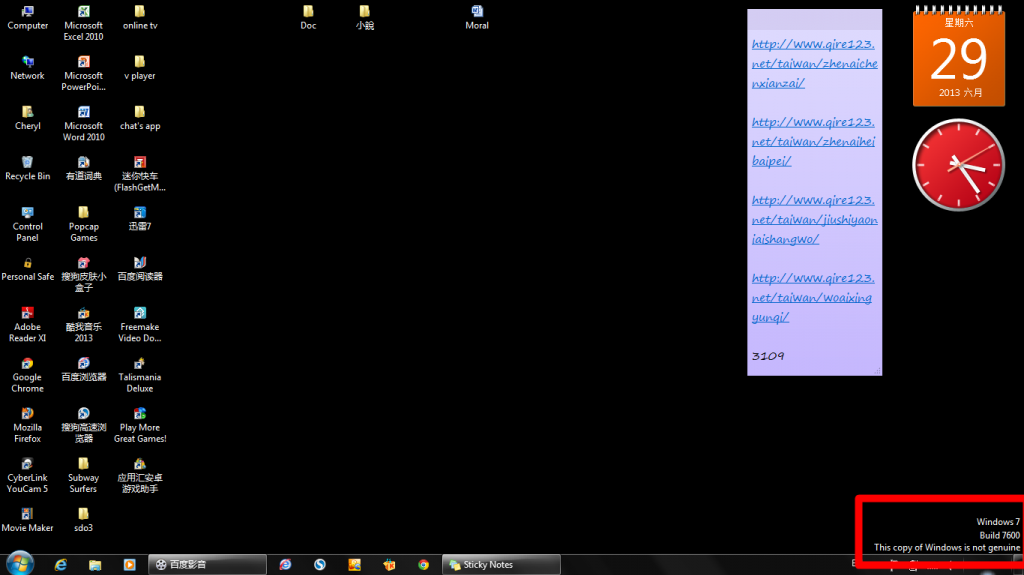Switch to 百度影音 taskbar window
The width and height of the screenshot is (1024, 575).
(x=207, y=564)
